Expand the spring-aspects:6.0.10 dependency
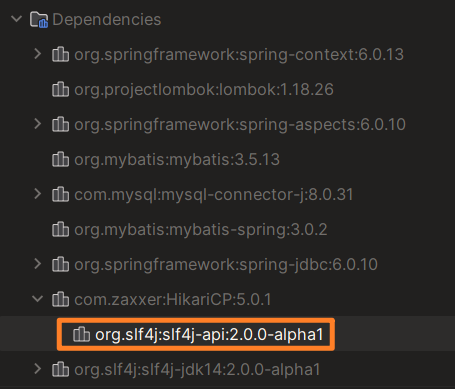This screenshot has width=455, height=389. tap(38, 124)
